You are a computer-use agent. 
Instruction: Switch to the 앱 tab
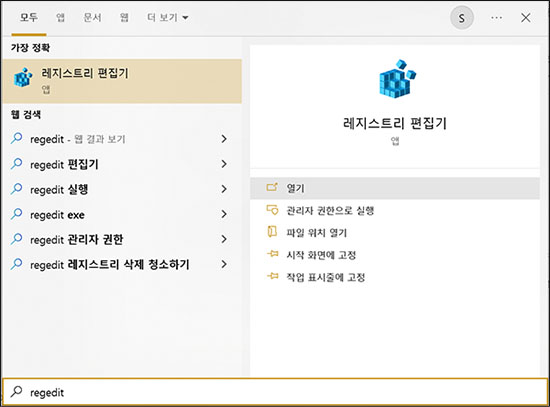coord(61,17)
